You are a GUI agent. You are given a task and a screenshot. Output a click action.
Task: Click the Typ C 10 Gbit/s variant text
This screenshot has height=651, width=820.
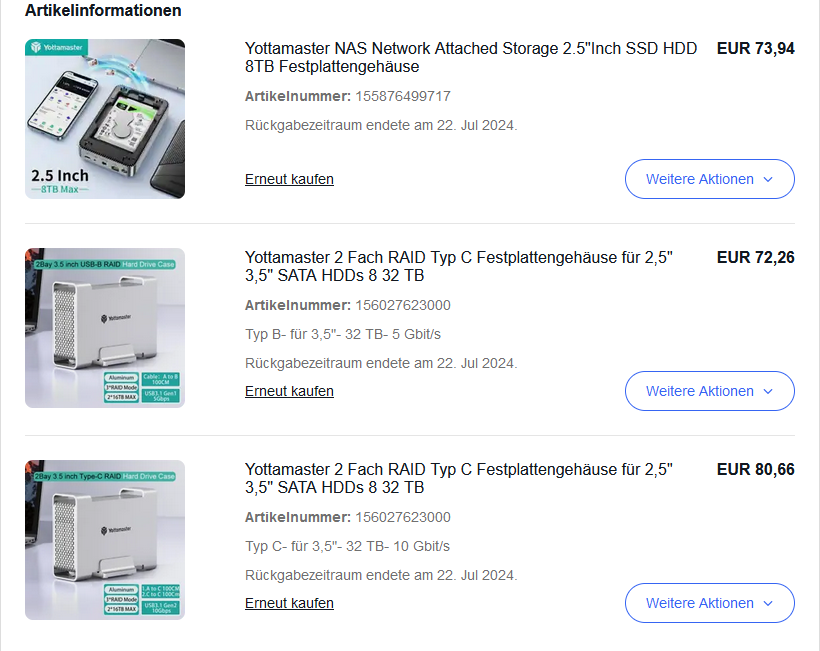click(347, 546)
